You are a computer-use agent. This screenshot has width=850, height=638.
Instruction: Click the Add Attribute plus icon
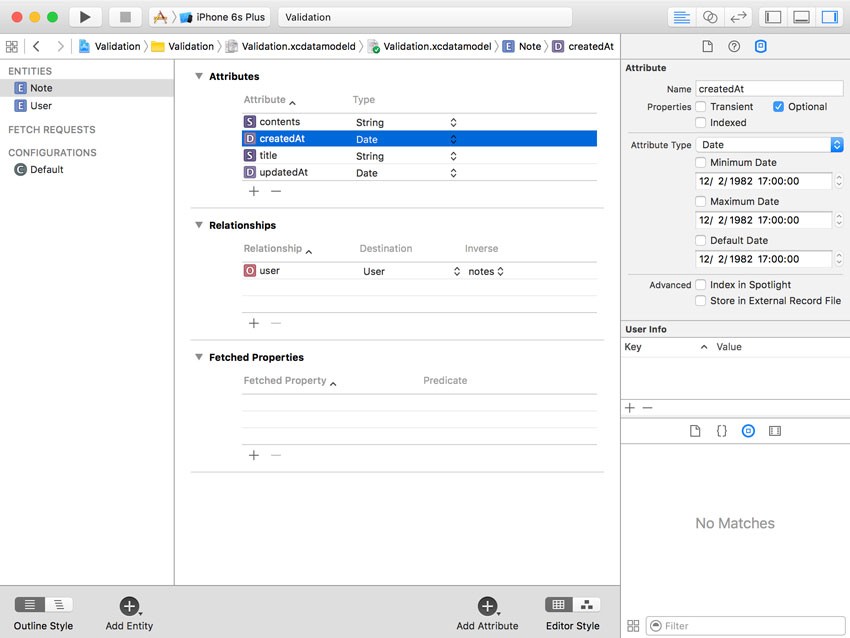487,606
